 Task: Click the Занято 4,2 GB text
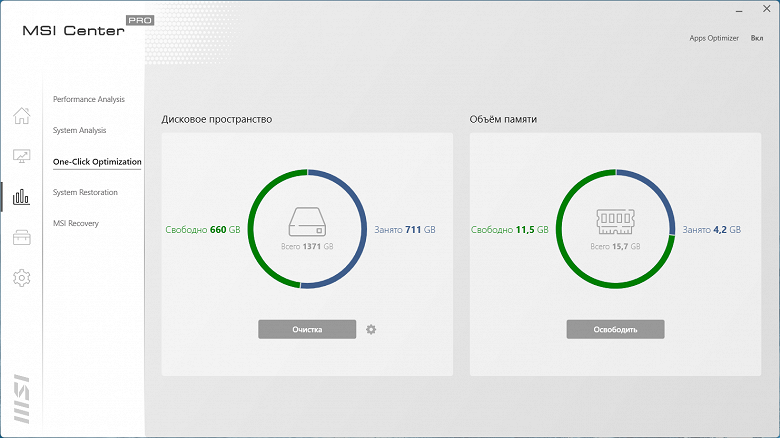click(x=711, y=229)
